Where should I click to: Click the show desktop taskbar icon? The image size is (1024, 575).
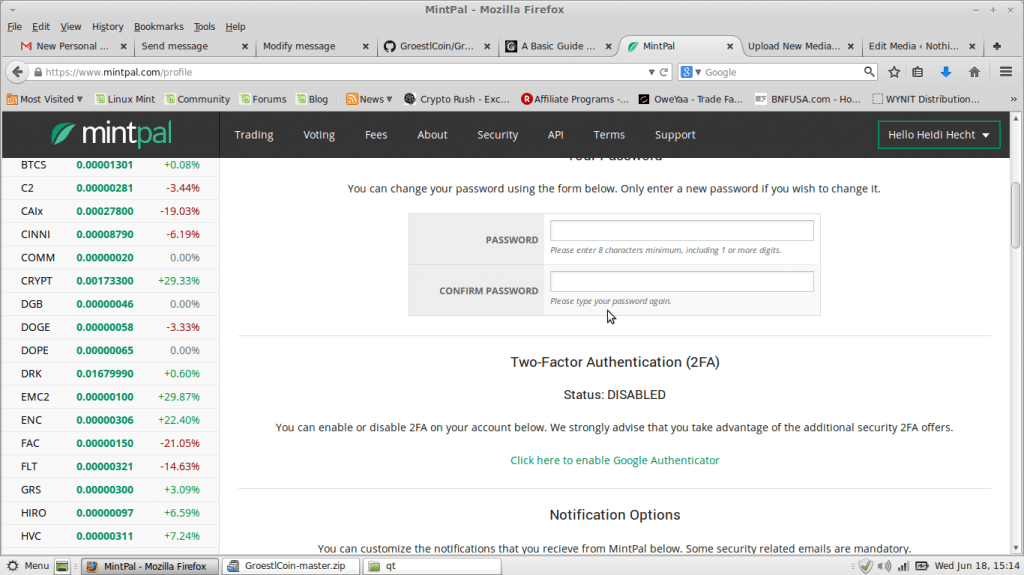click(62, 566)
